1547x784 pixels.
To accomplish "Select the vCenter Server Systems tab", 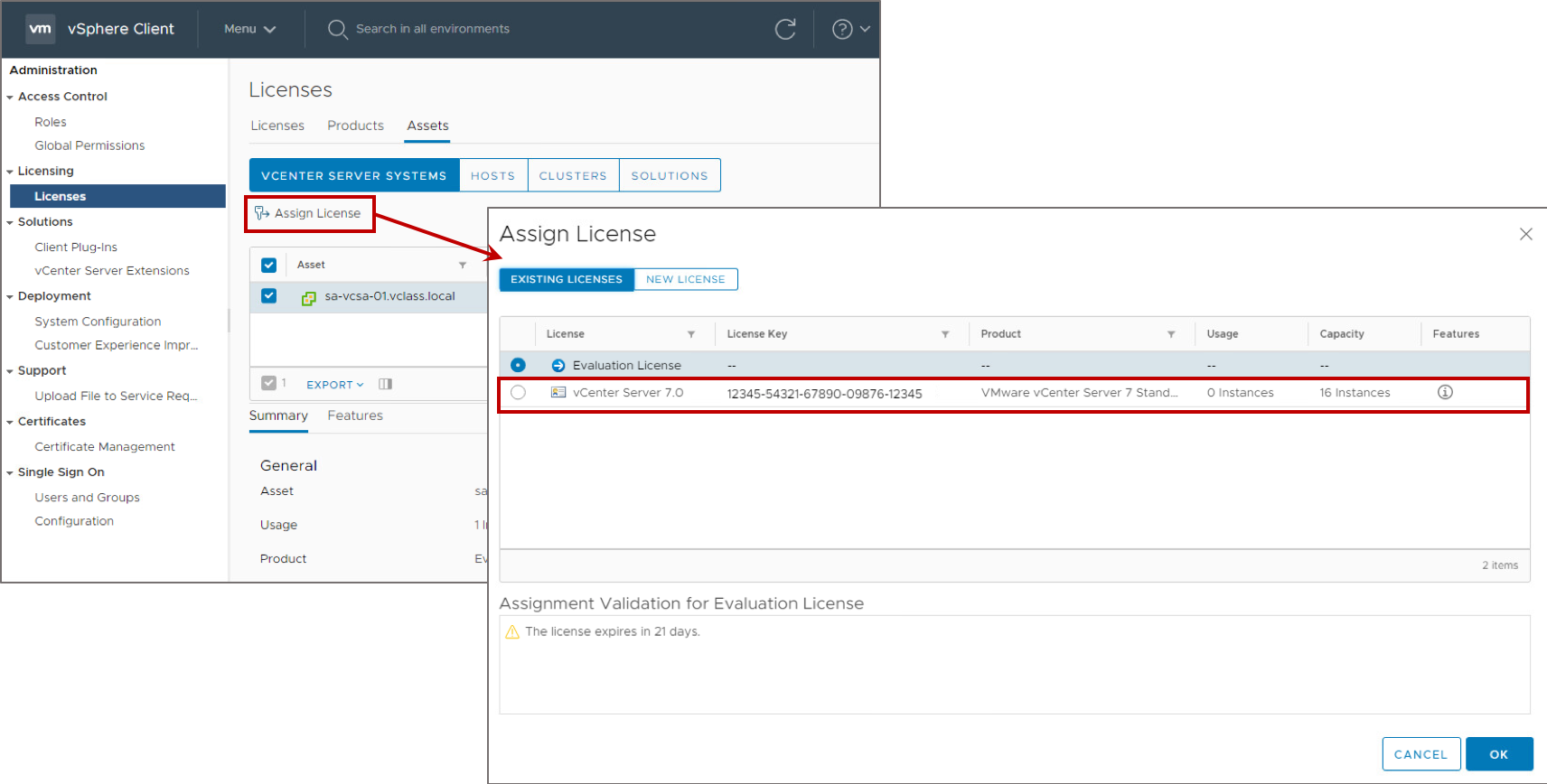I will tap(354, 175).
